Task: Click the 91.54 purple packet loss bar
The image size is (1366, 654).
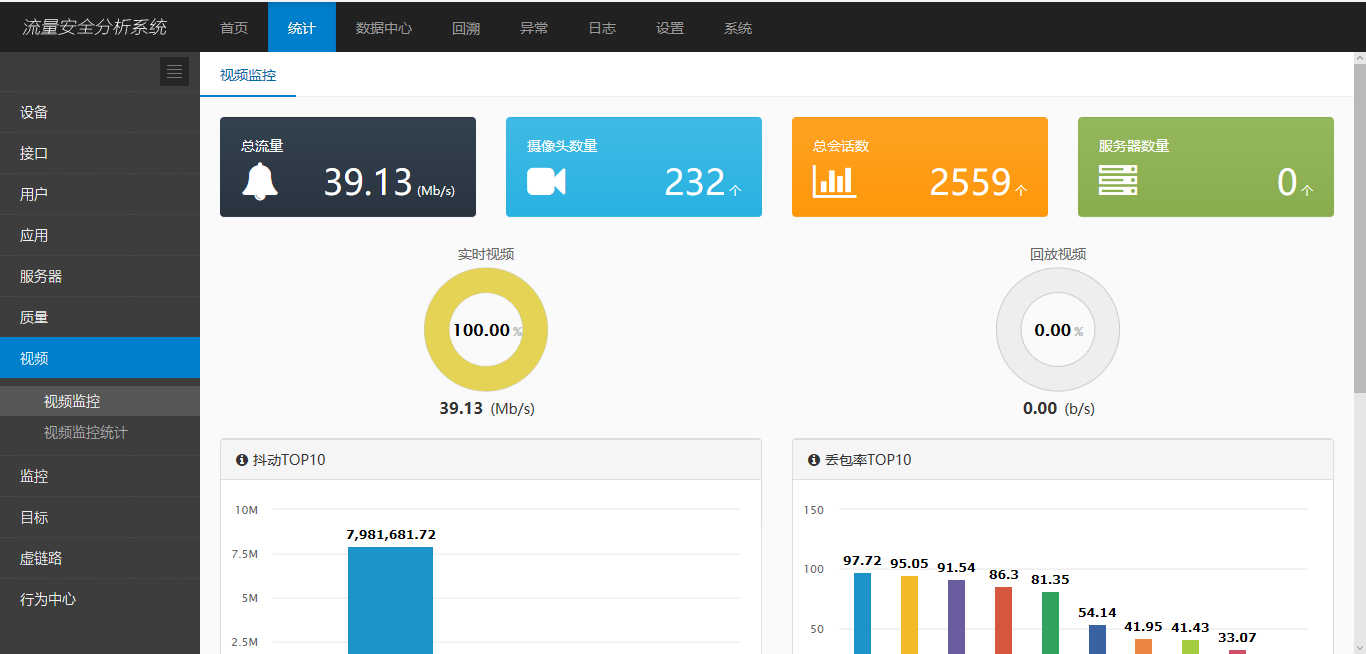Action: coord(956,617)
